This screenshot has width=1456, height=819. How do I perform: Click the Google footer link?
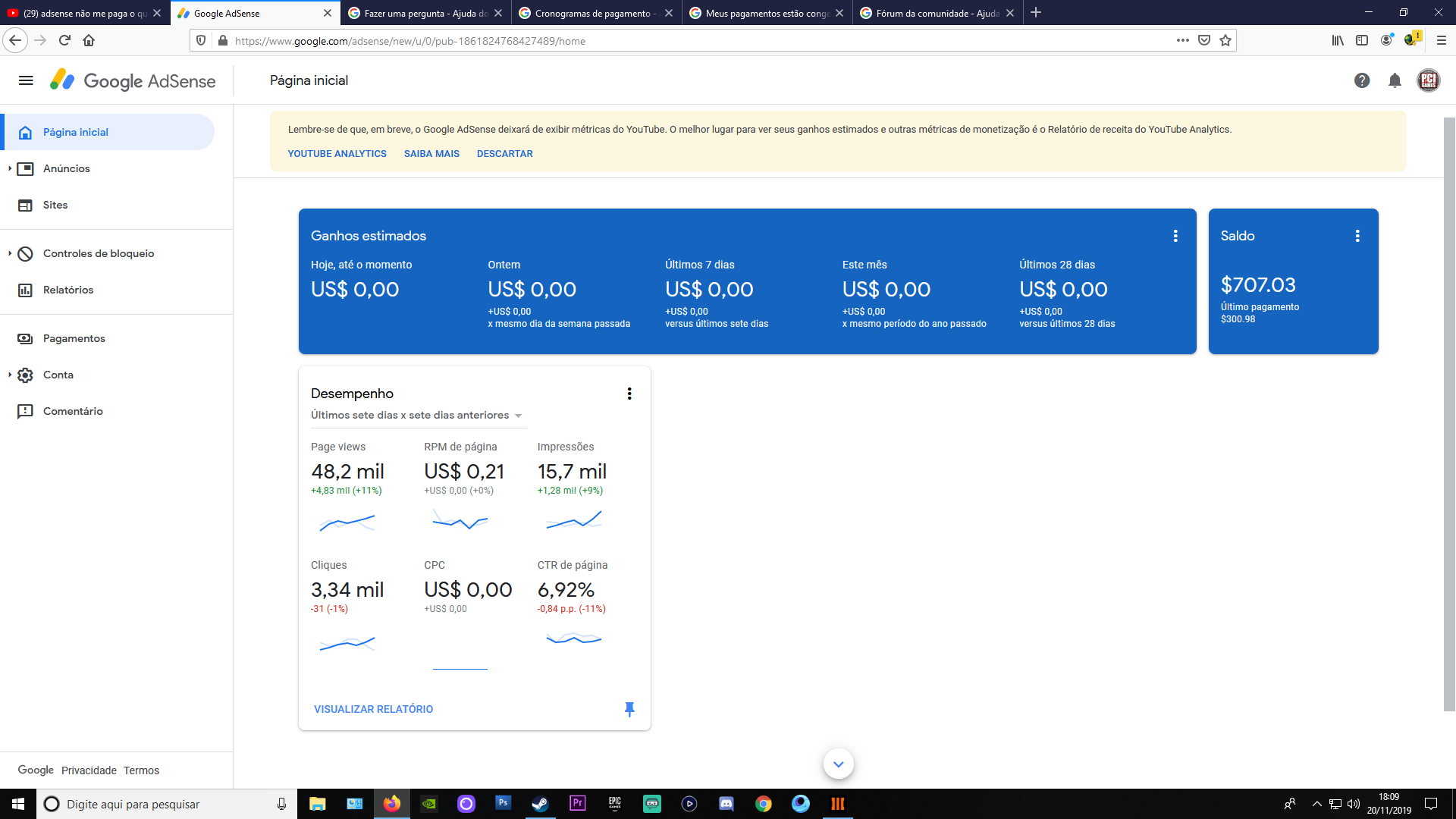[36, 770]
